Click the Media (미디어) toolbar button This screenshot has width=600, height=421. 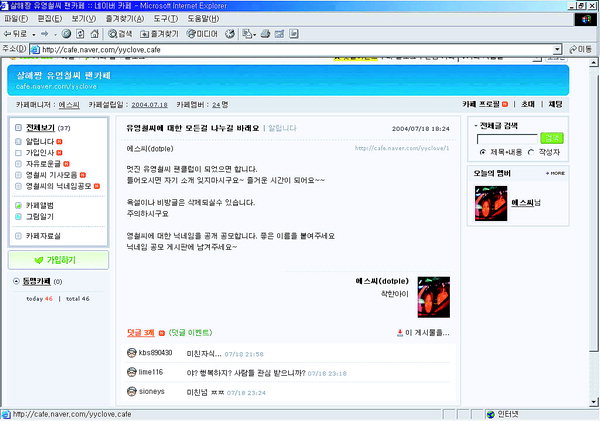tap(202, 33)
